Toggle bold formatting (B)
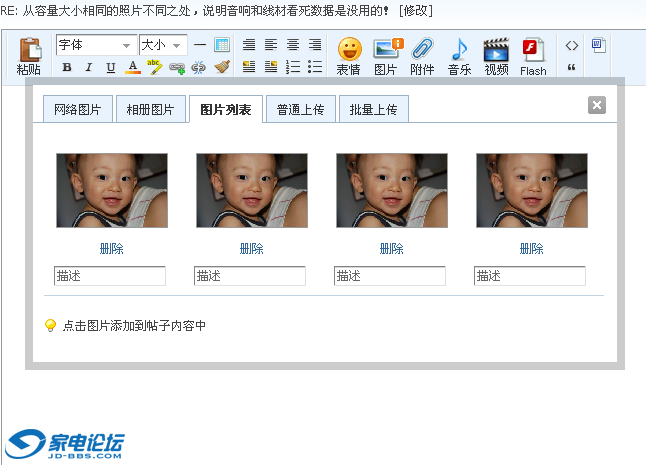The width and height of the screenshot is (646, 465). point(67,67)
